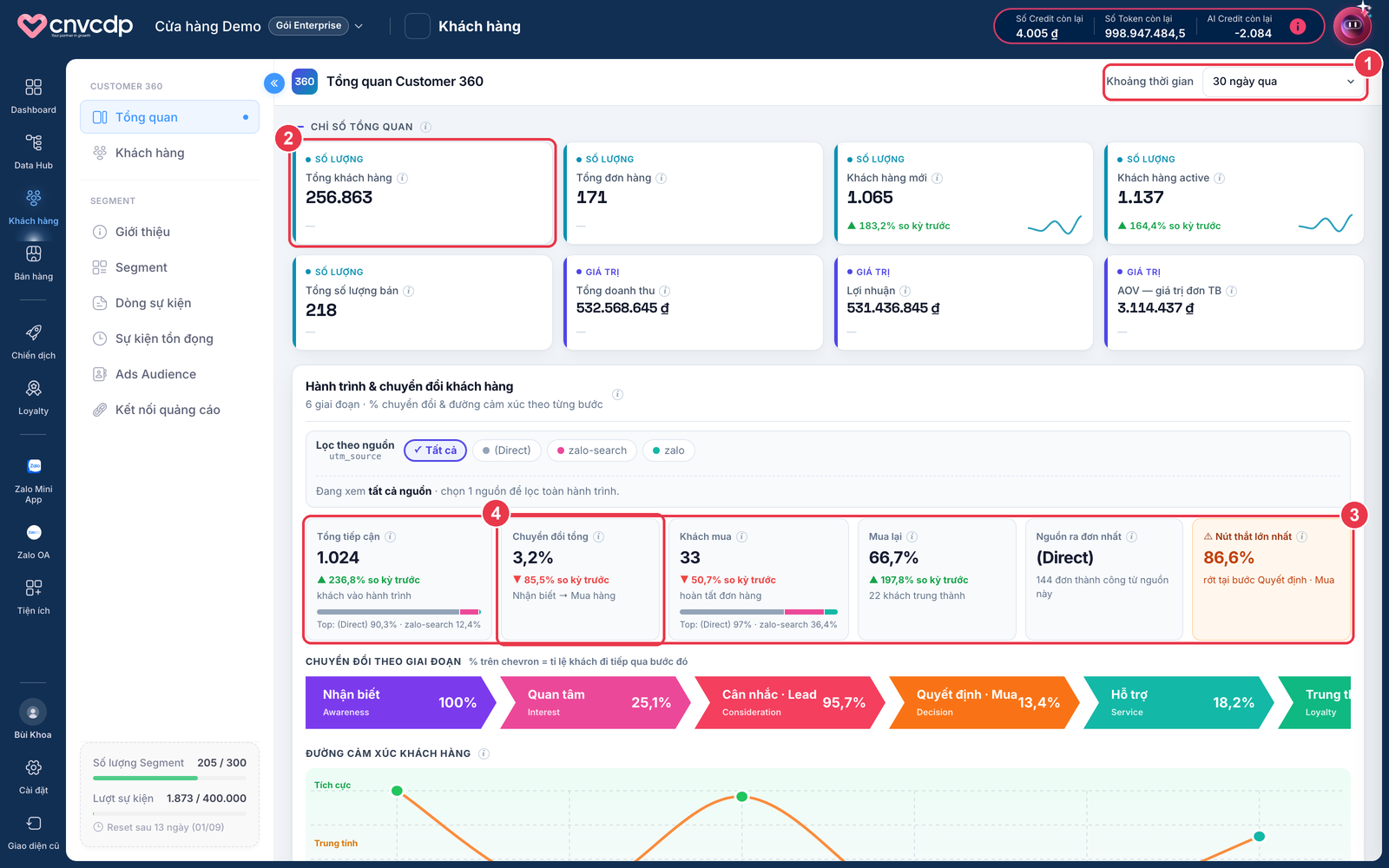1389x868 pixels.
Task: Open Bùi Khoa user profile
Action: tap(33, 720)
